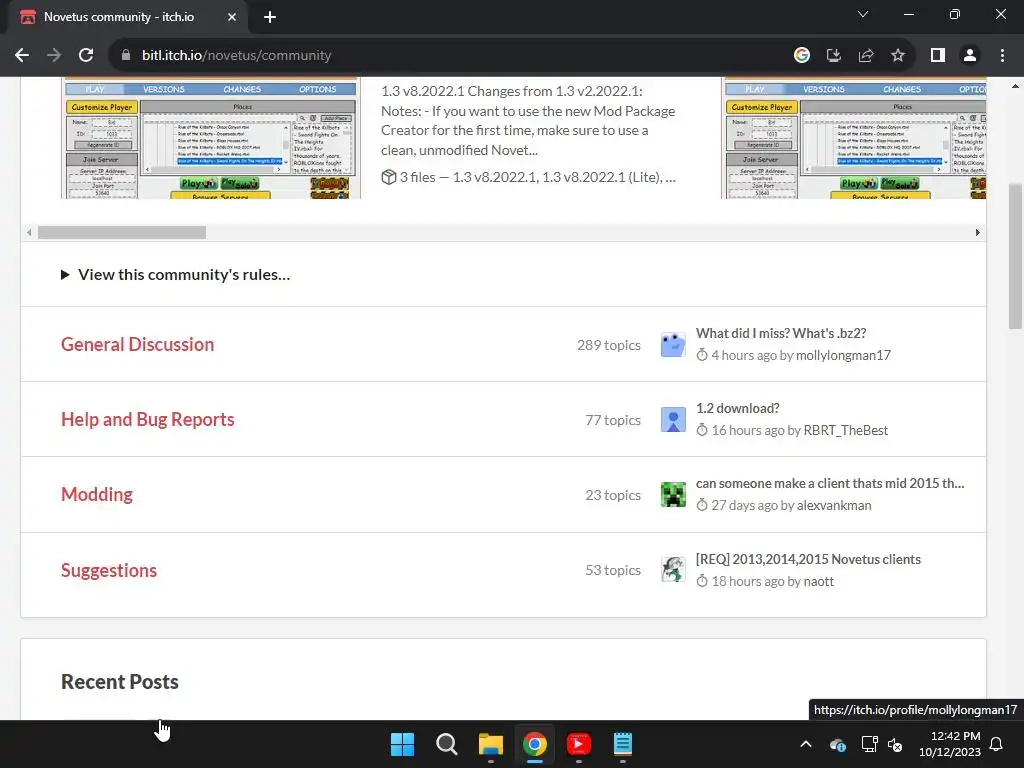Open Chrome's three-dot menu

tap(1002, 56)
